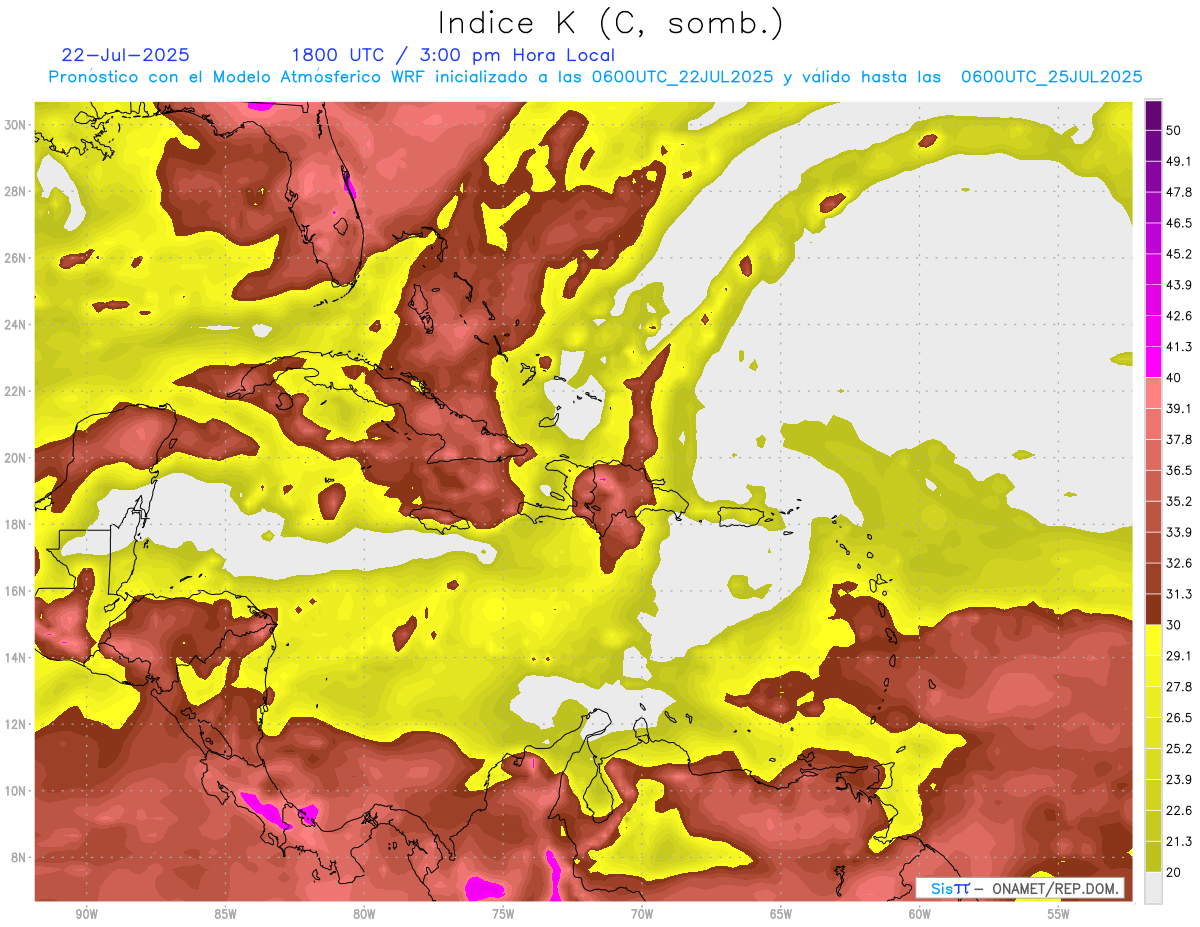Viewport: 1200px width, 927px height.
Task: Click the "8N" latitude label
Action: pyautogui.click(x=20, y=858)
